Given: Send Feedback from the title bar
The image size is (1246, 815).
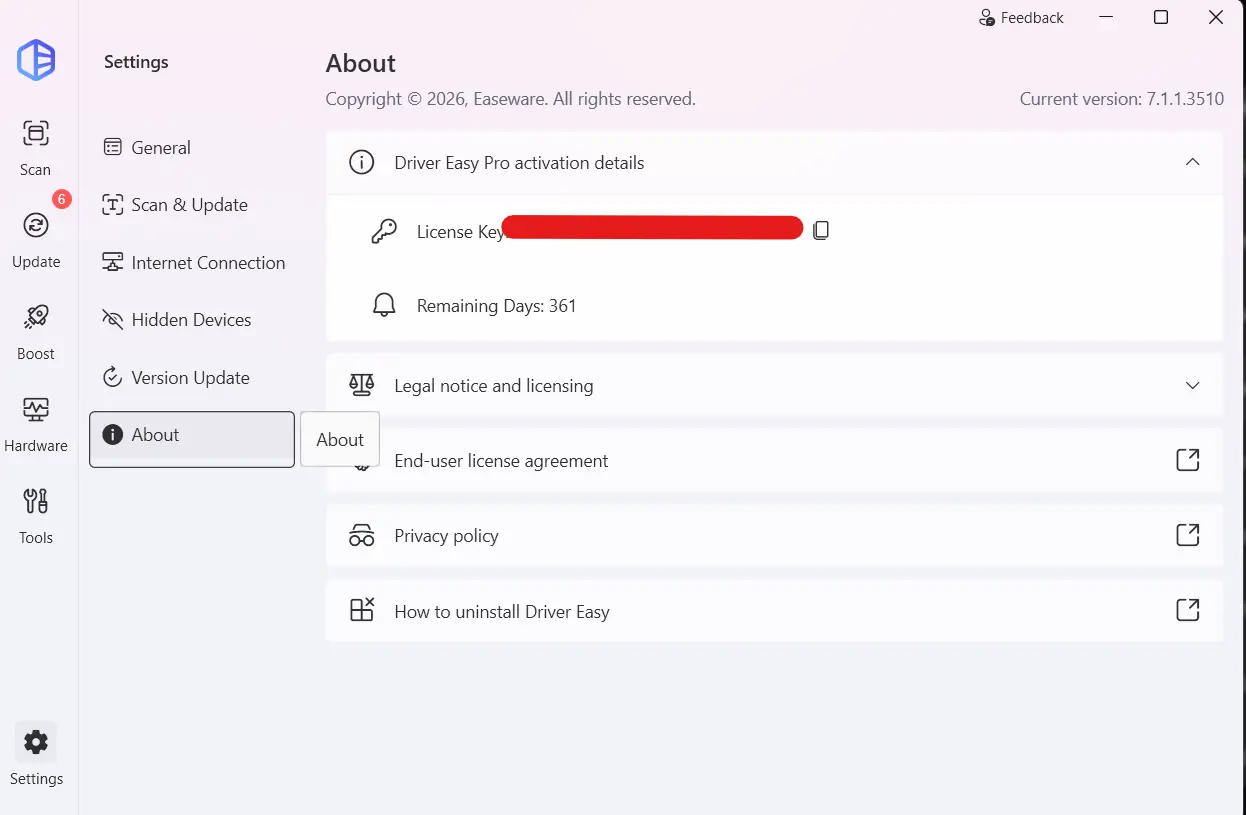Looking at the screenshot, I should point(1020,18).
